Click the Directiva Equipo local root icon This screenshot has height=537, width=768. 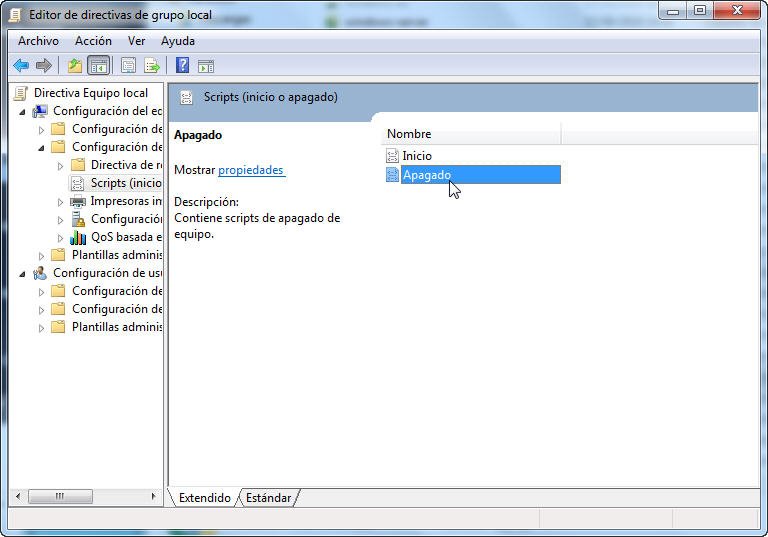(21, 93)
